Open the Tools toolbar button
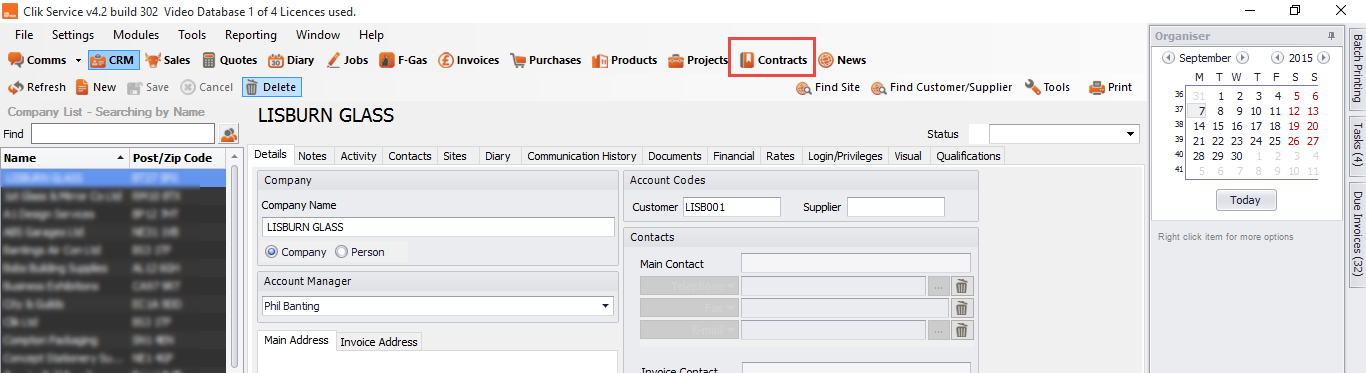This screenshot has height=373, width=1366. [x=1047, y=87]
